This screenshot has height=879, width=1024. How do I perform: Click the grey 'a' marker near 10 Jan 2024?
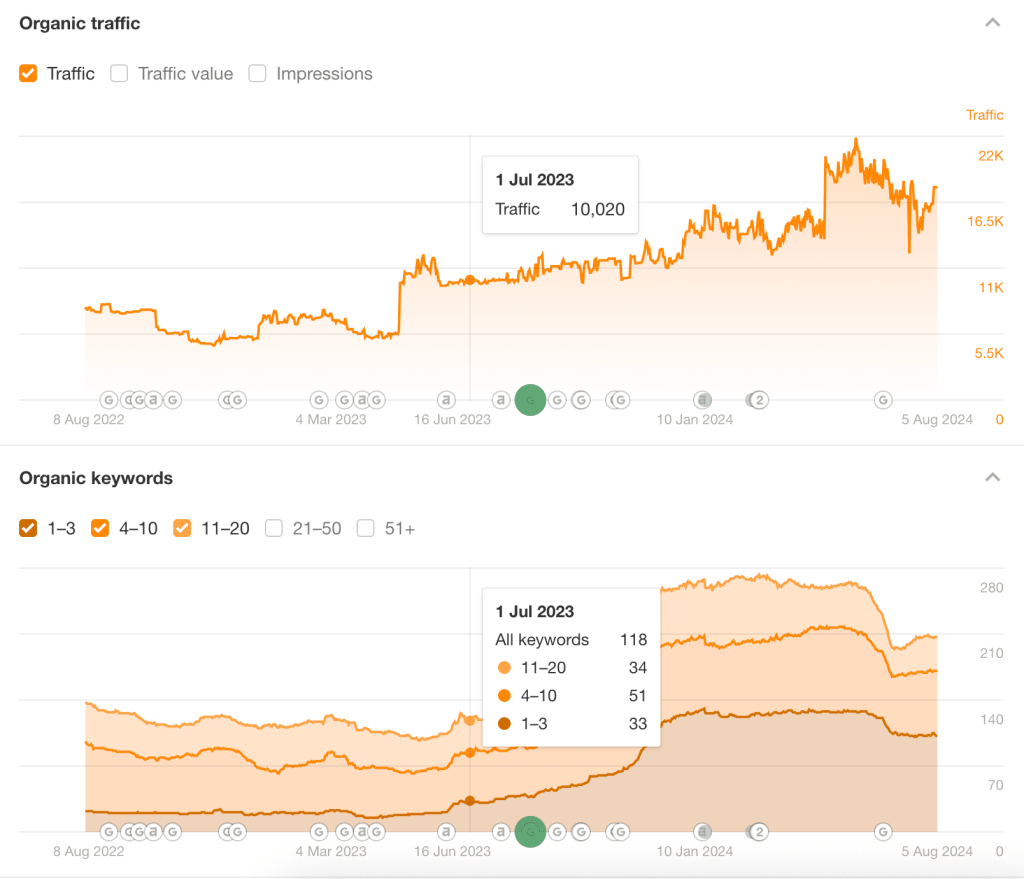pyautogui.click(x=703, y=400)
